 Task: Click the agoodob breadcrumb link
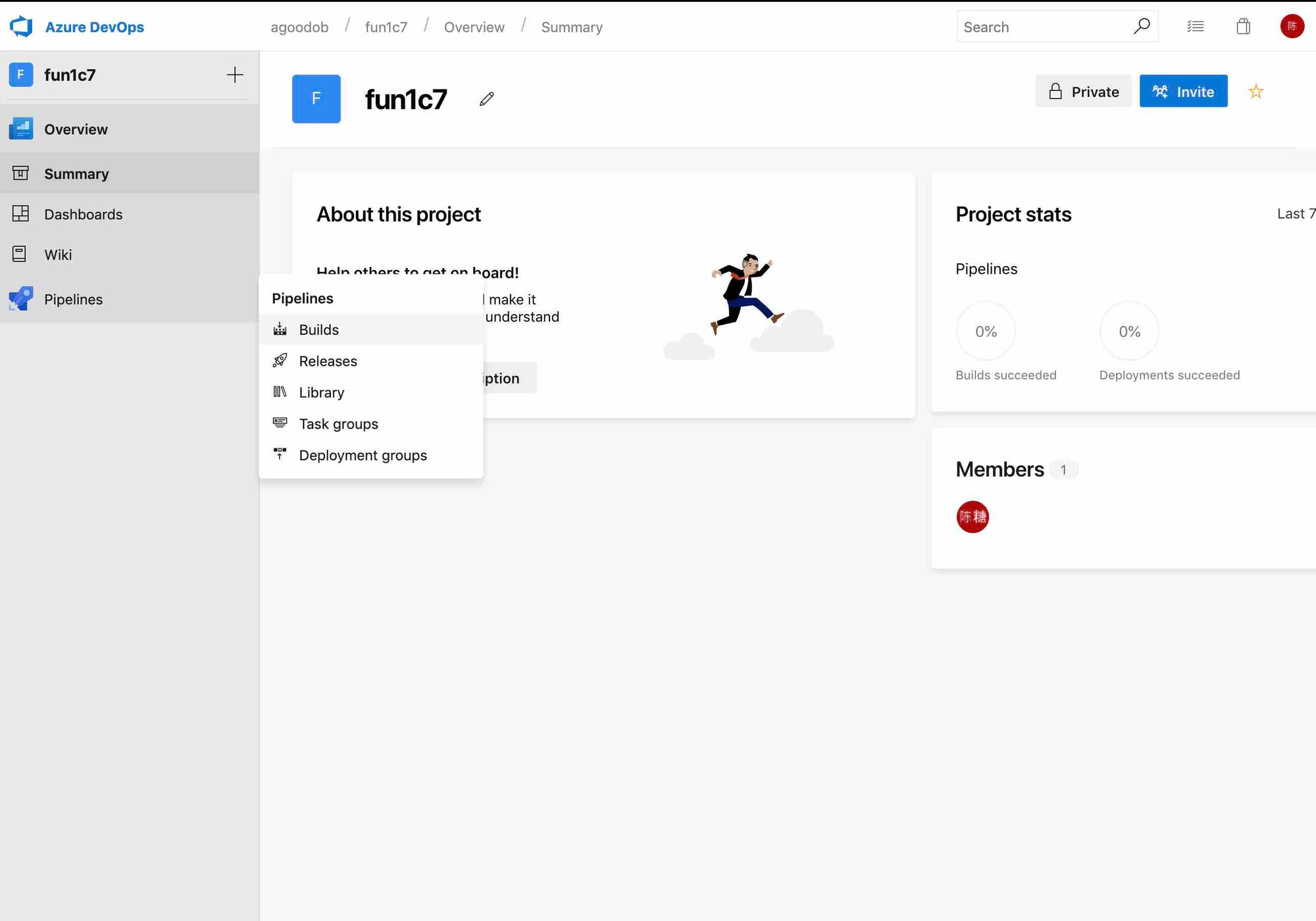click(299, 27)
